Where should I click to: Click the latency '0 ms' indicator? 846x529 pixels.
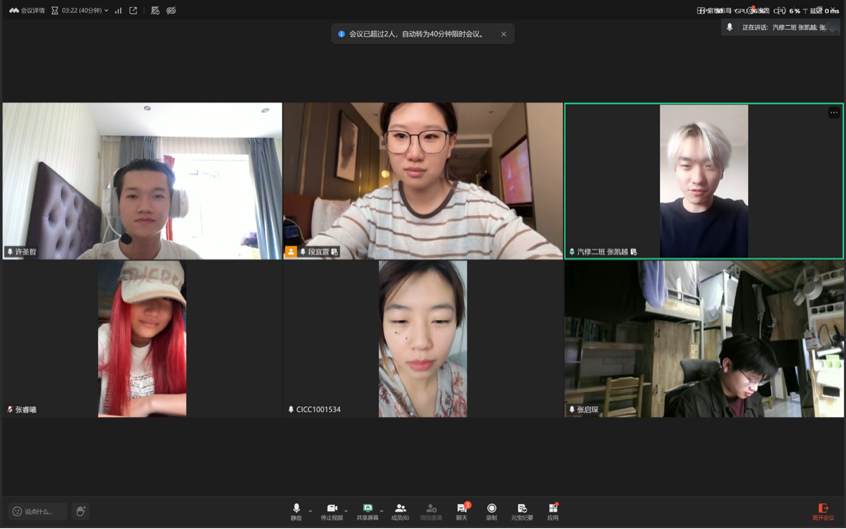[824, 11]
